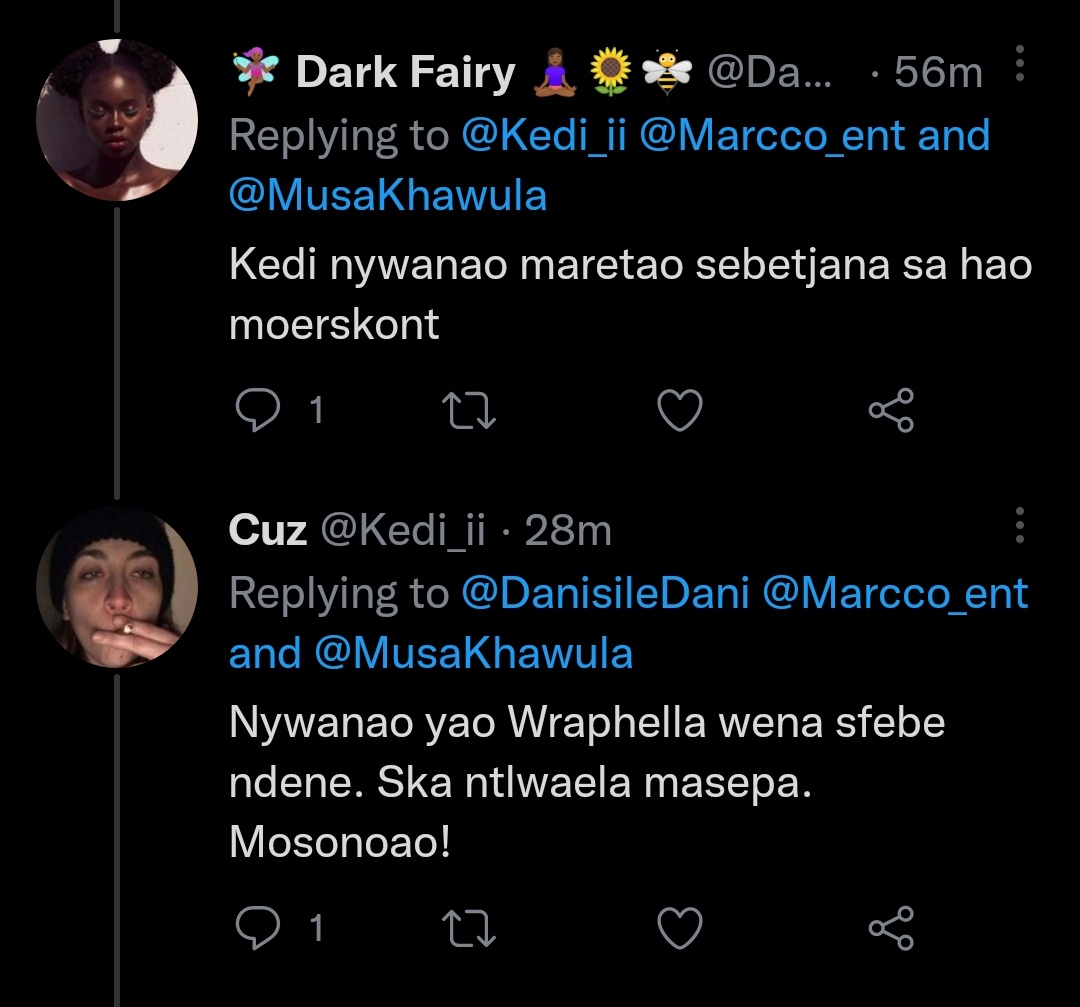Open the @DanisileDani mention link
The width and height of the screenshot is (1080, 1007).
pos(605,593)
